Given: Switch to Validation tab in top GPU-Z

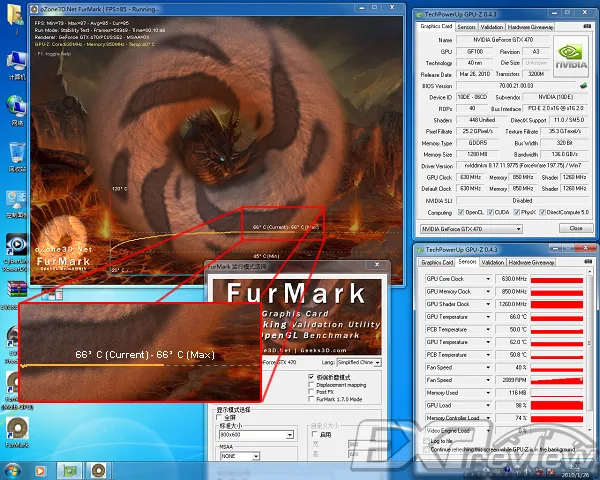Looking at the screenshot, I should 494,26.
